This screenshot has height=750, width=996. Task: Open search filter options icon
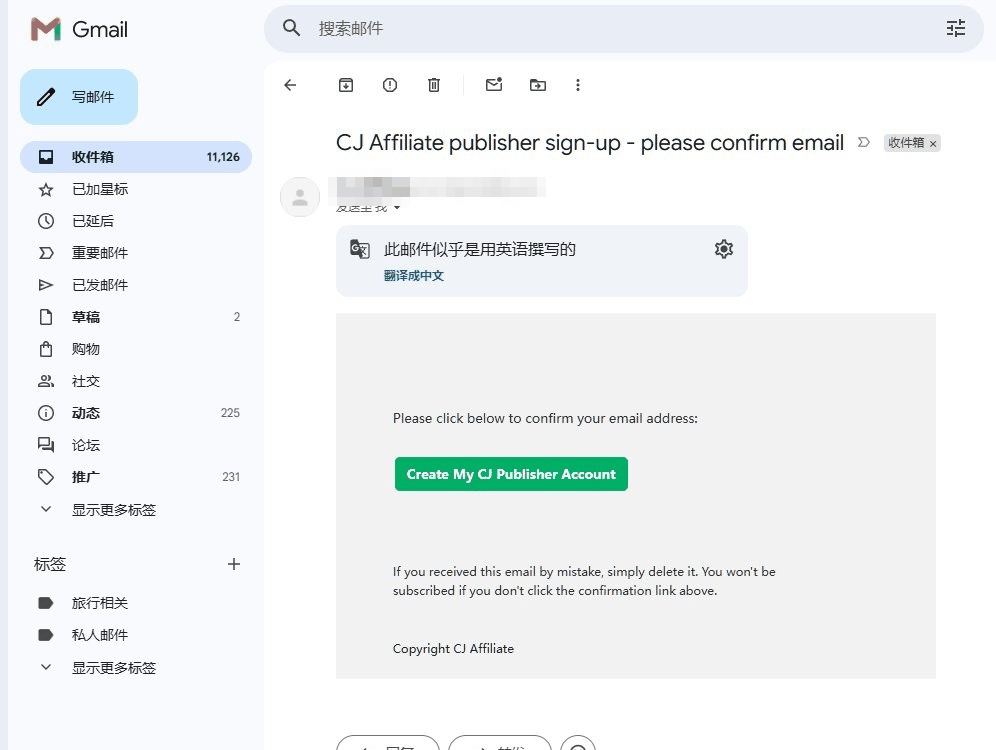pyautogui.click(x=955, y=28)
